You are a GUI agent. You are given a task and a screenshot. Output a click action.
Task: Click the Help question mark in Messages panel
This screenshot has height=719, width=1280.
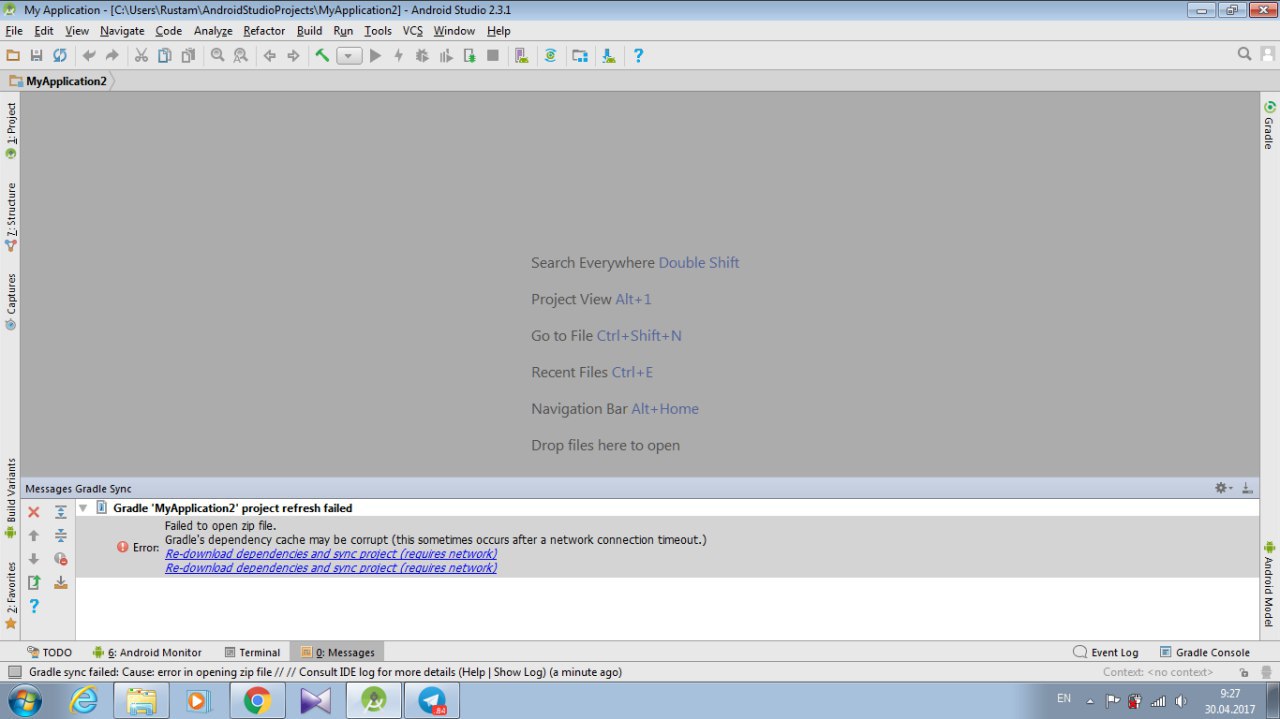[x=33, y=606]
